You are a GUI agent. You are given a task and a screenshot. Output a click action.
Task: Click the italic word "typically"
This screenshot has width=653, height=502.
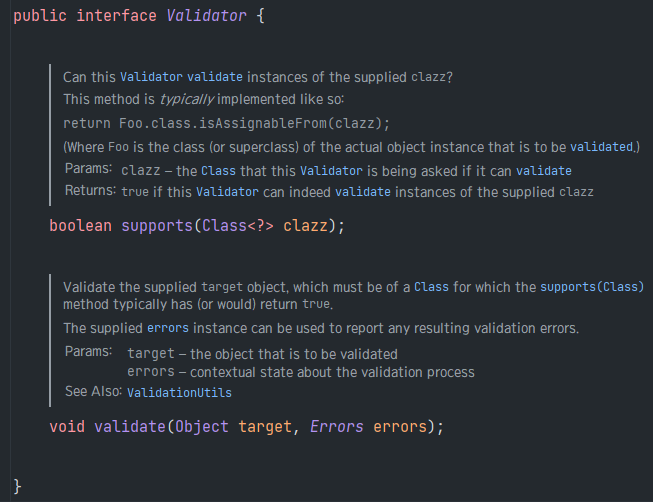[187, 100]
